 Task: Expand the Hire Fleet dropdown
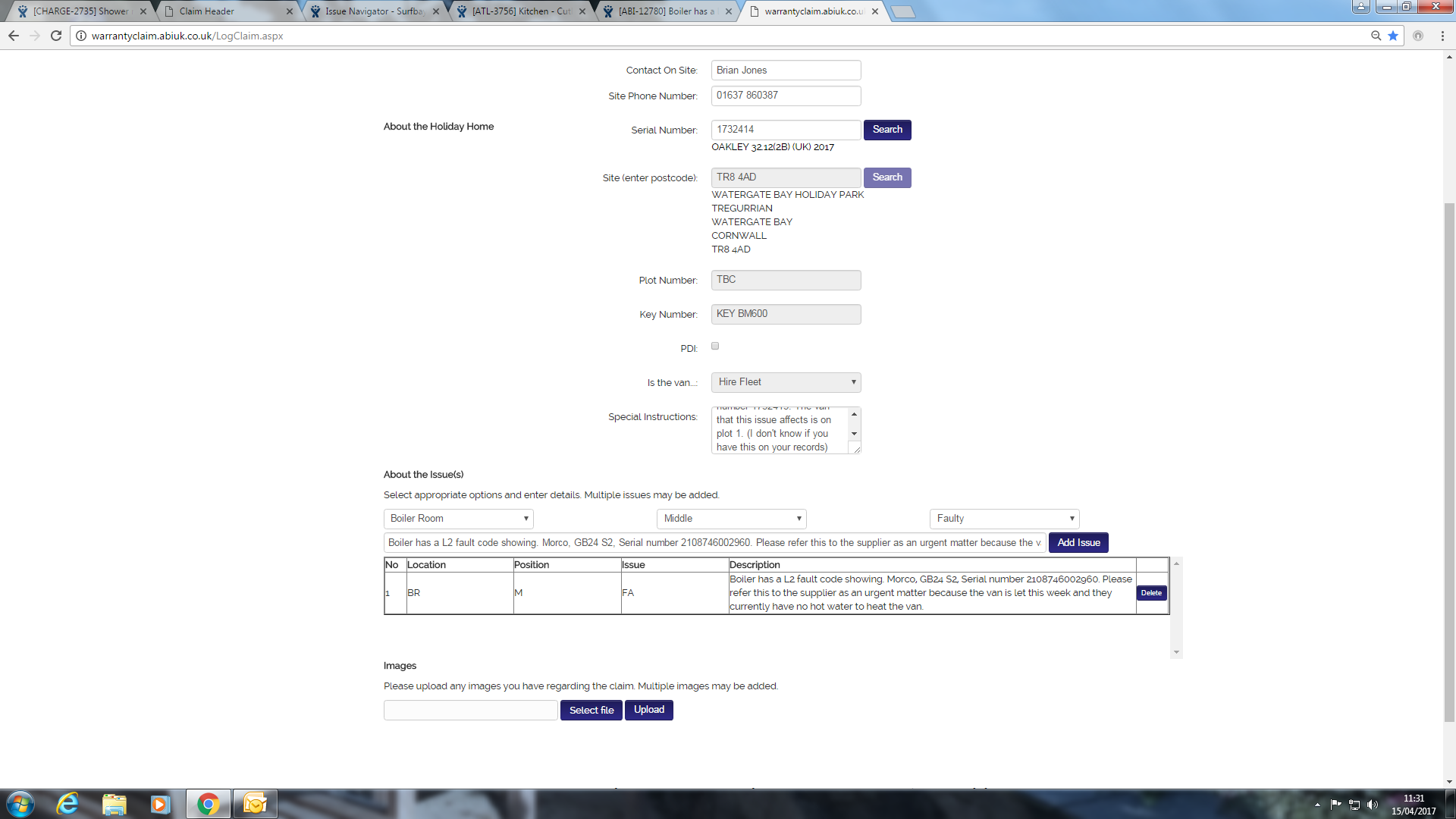pyautogui.click(x=786, y=382)
